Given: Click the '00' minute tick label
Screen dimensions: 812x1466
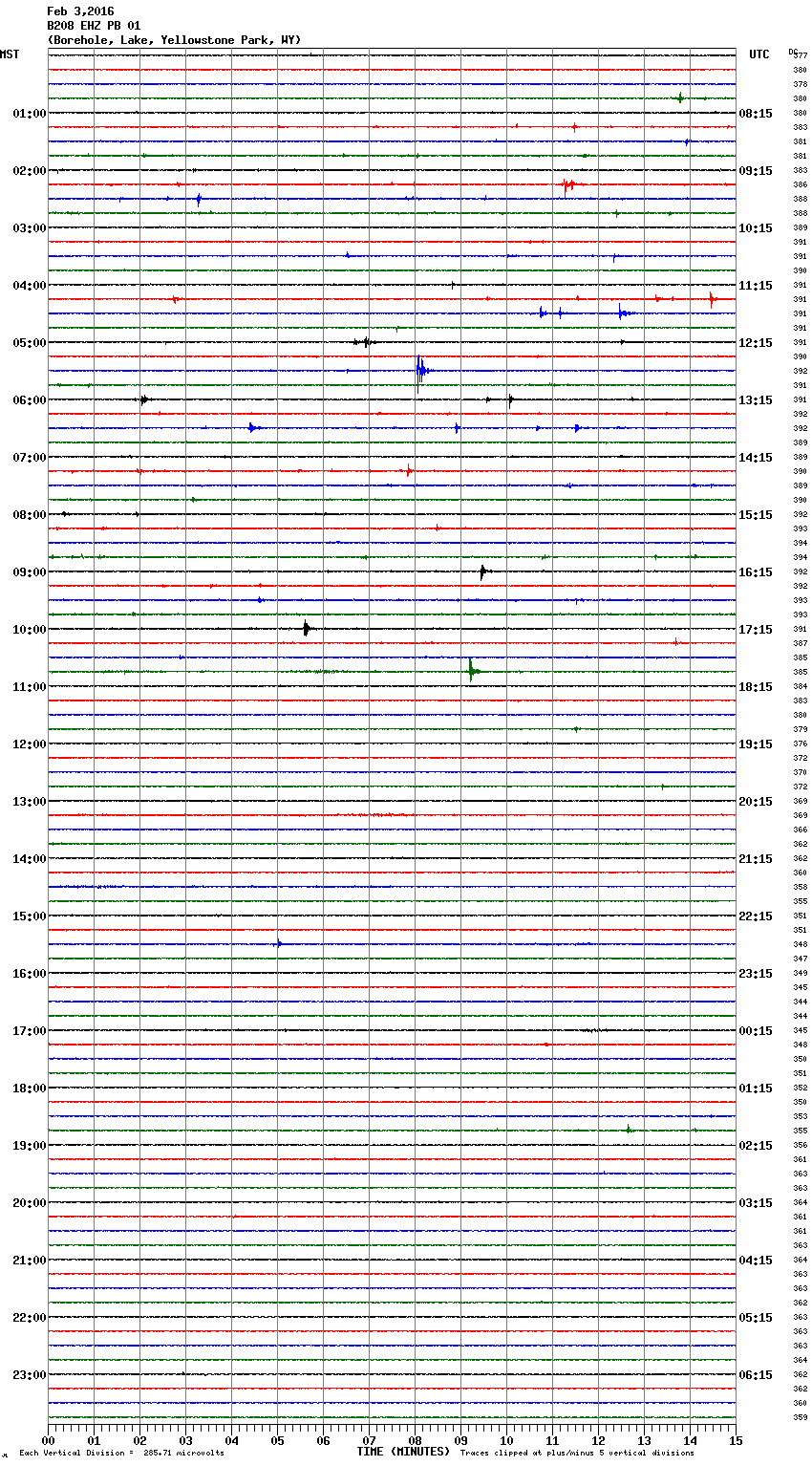Looking at the screenshot, I should 48,1440.
